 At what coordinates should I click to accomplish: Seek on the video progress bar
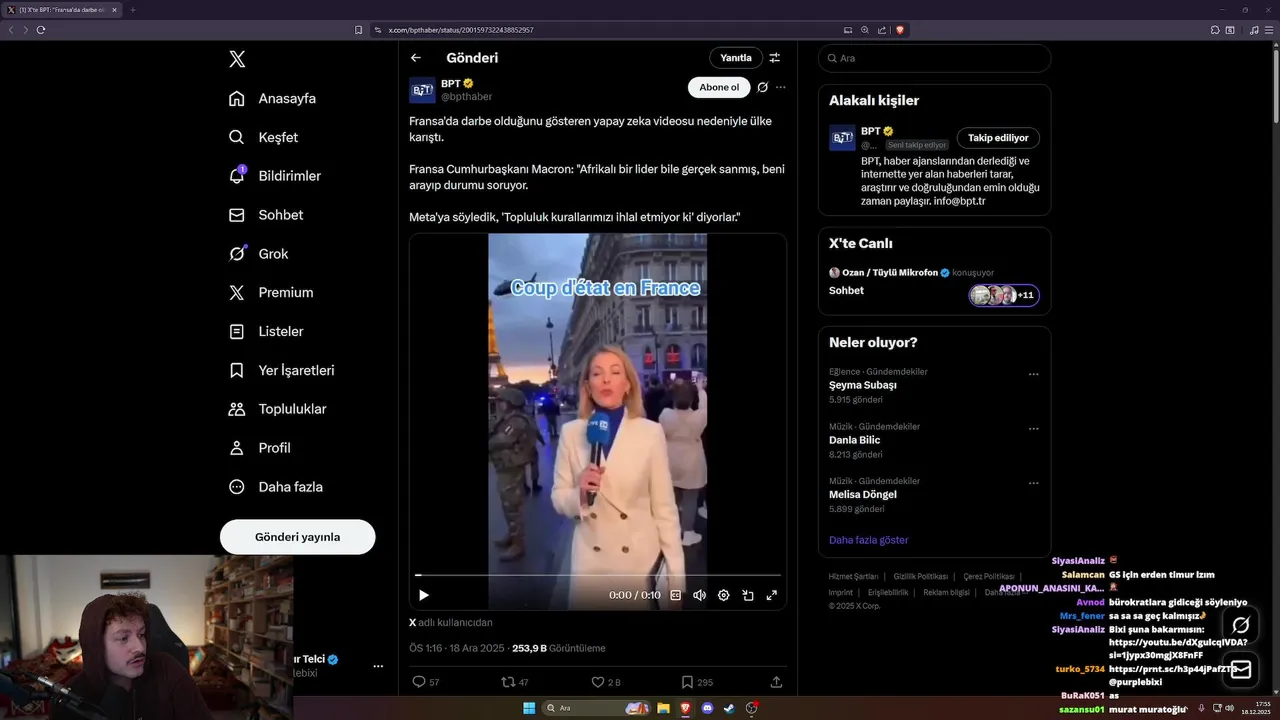click(x=598, y=575)
